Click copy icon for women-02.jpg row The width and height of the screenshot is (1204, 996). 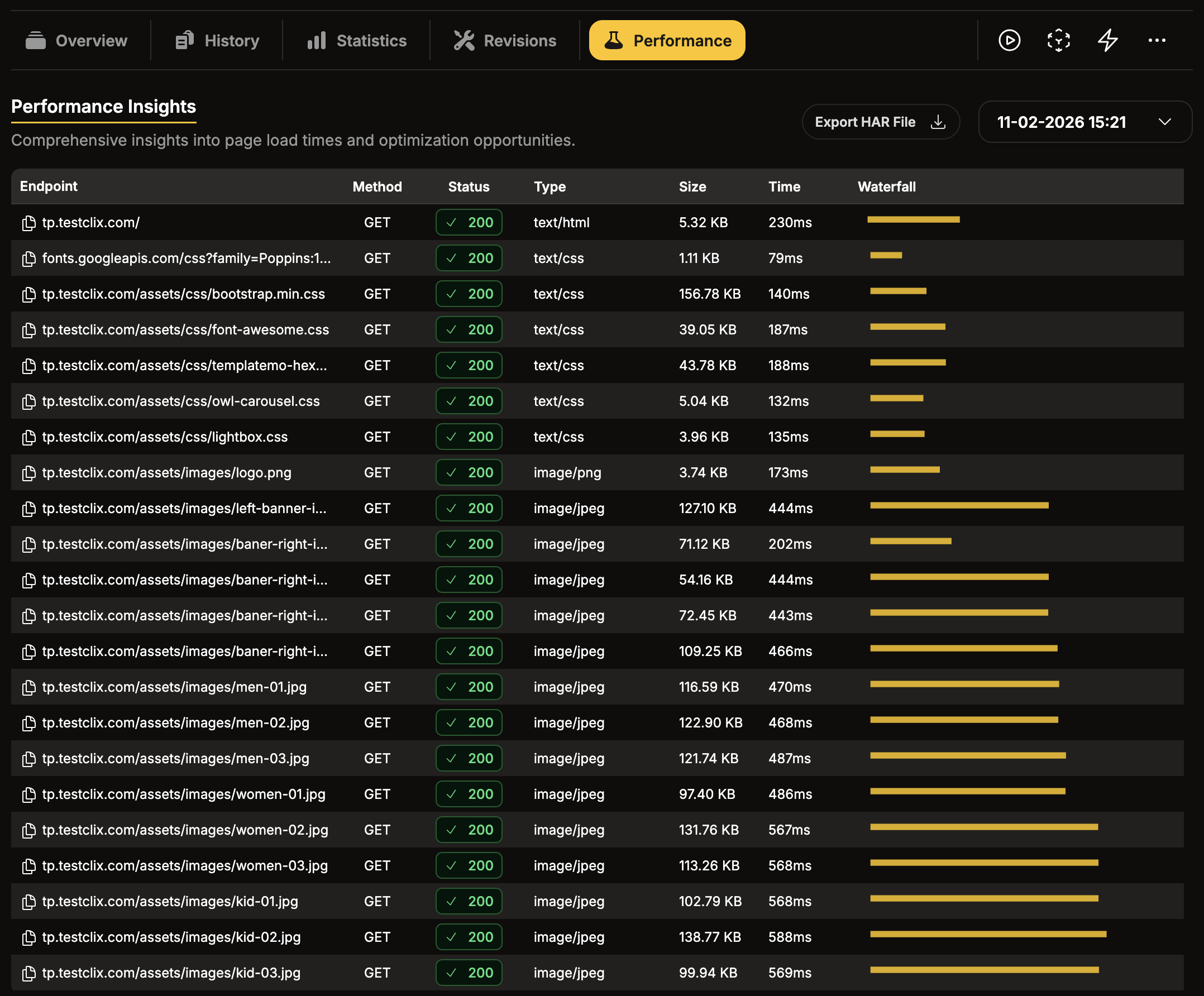pyautogui.click(x=28, y=830)
